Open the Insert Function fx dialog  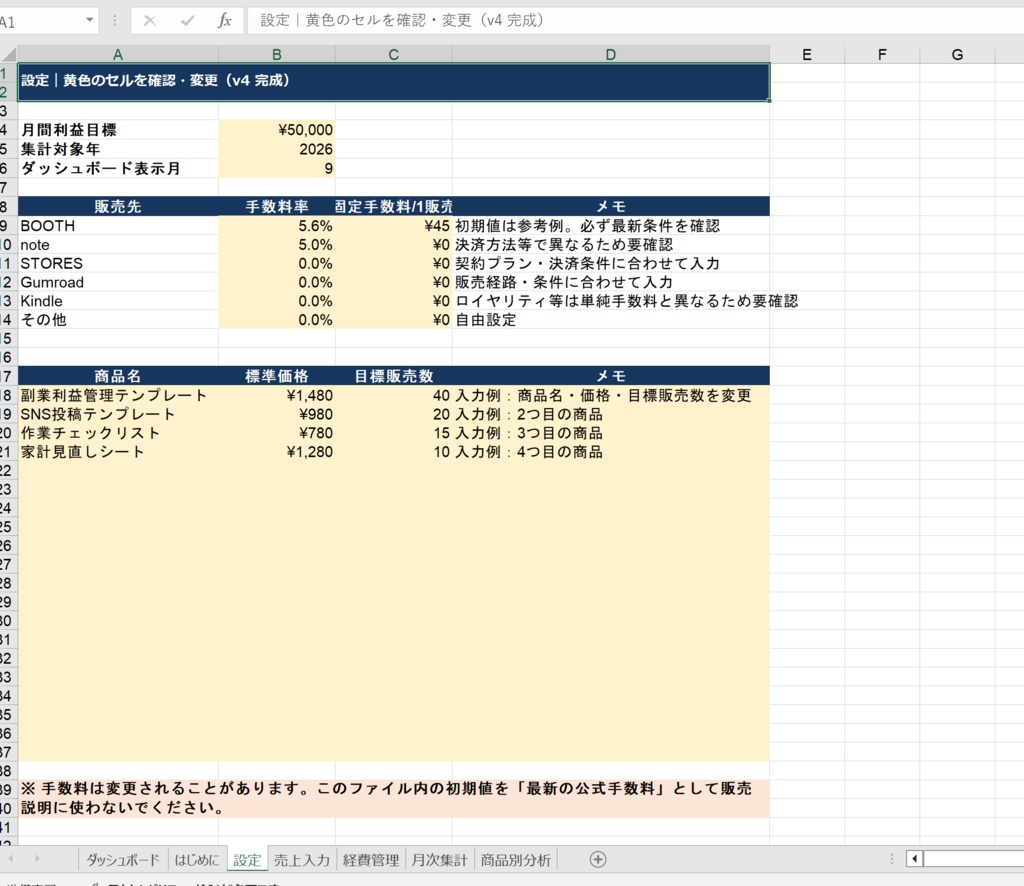pos(225,21)
